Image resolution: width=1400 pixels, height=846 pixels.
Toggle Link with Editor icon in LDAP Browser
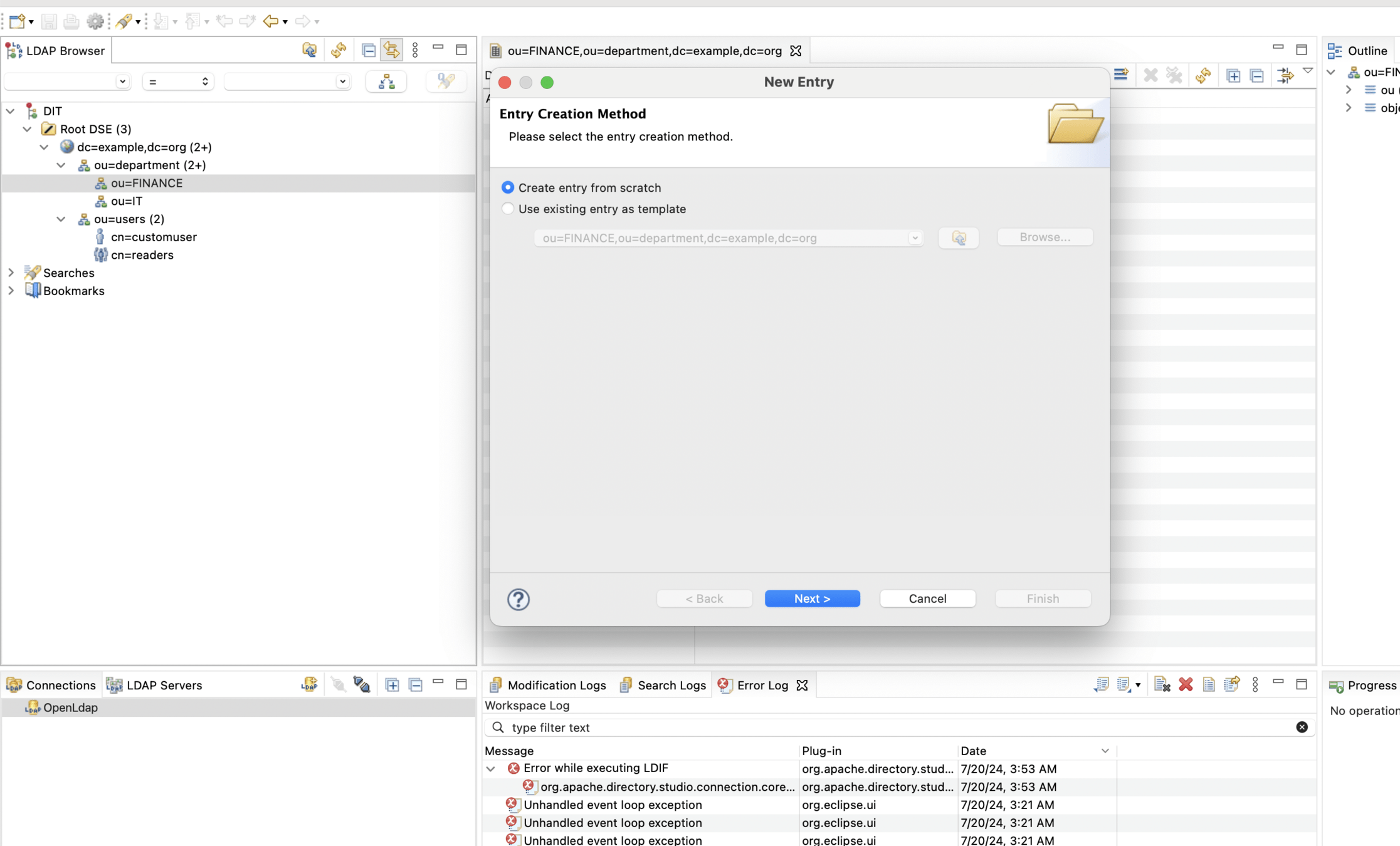(x=392, y=50)
